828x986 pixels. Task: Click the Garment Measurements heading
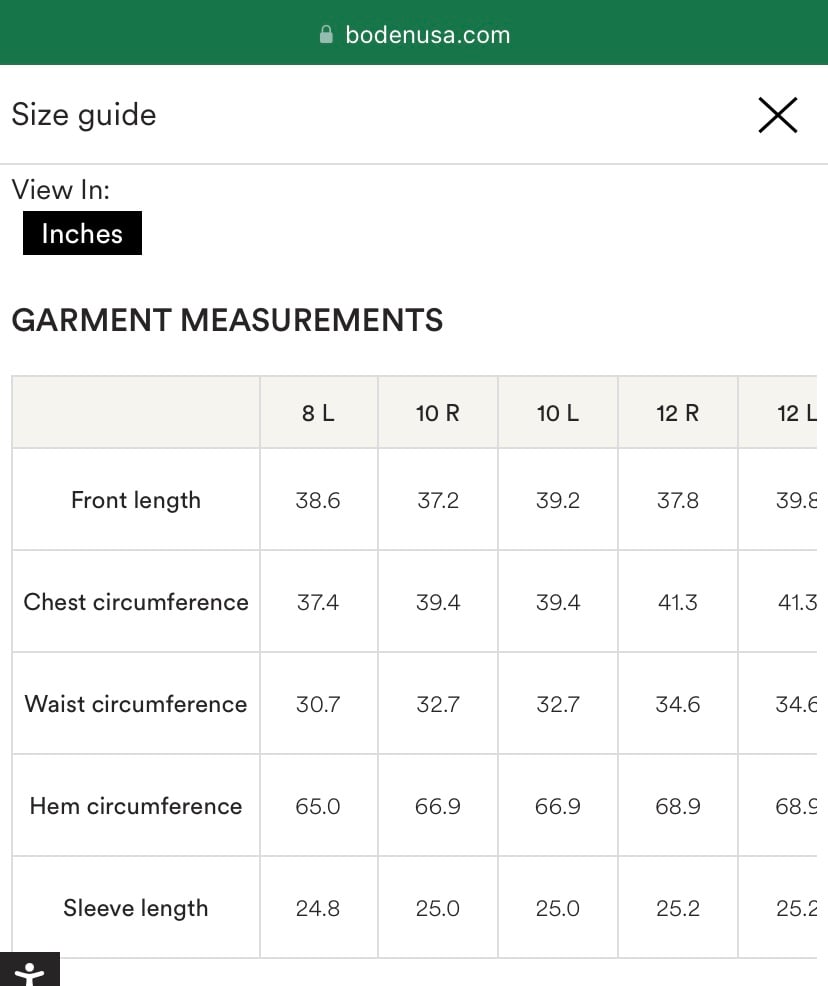point(228,319)
